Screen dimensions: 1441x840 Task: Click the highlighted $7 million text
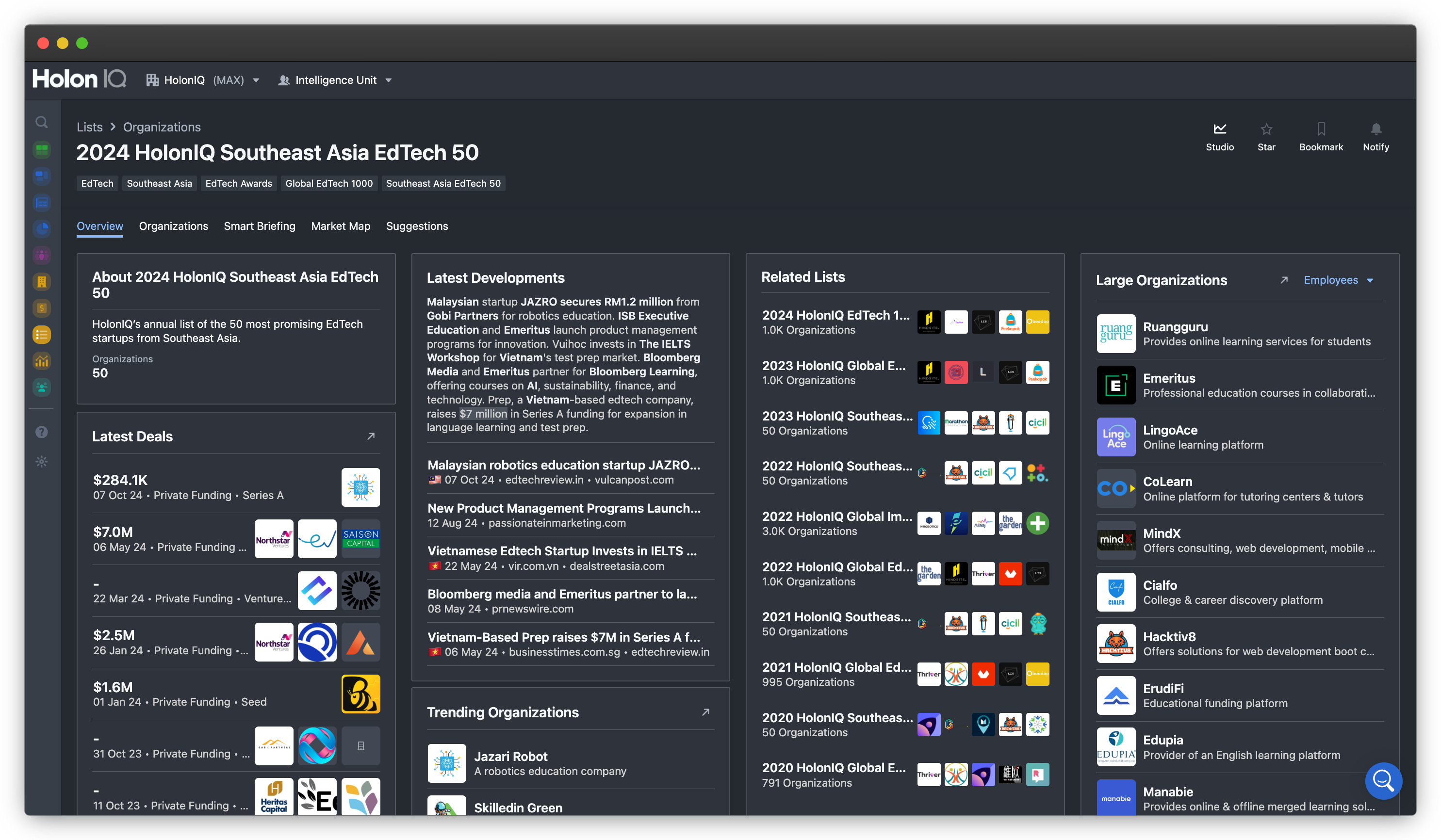[x=483, y=414]
